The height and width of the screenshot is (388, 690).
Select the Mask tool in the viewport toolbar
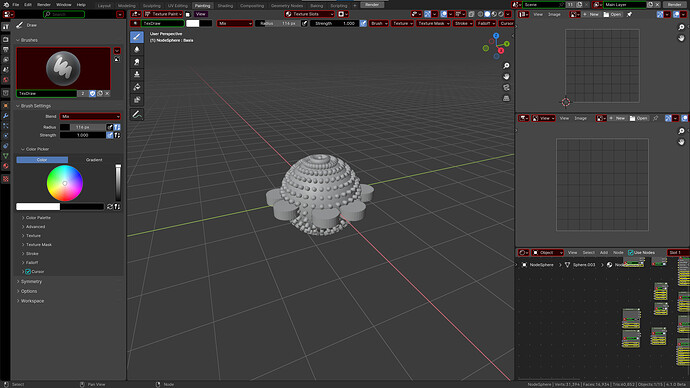pos(137,99)
